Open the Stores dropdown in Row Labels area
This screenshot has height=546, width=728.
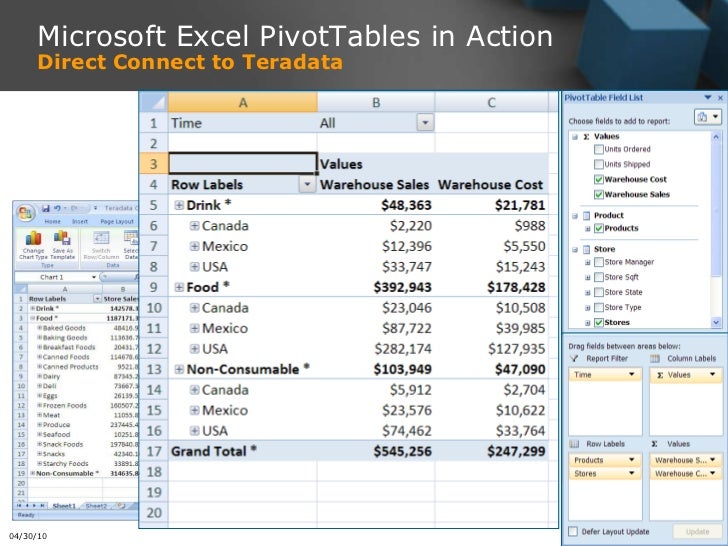631,474
